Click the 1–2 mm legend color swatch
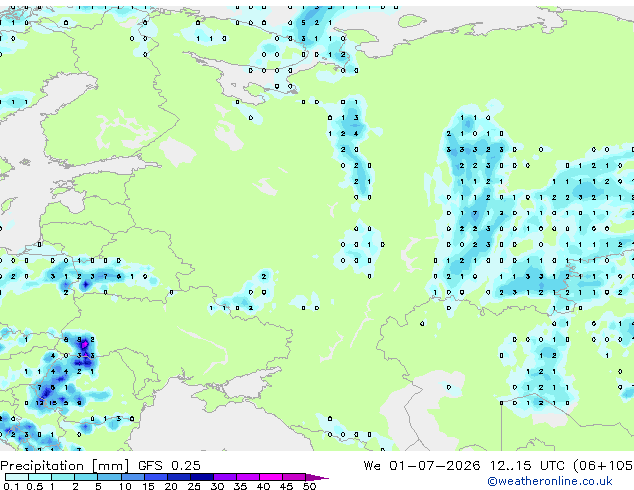 (63, 477)
